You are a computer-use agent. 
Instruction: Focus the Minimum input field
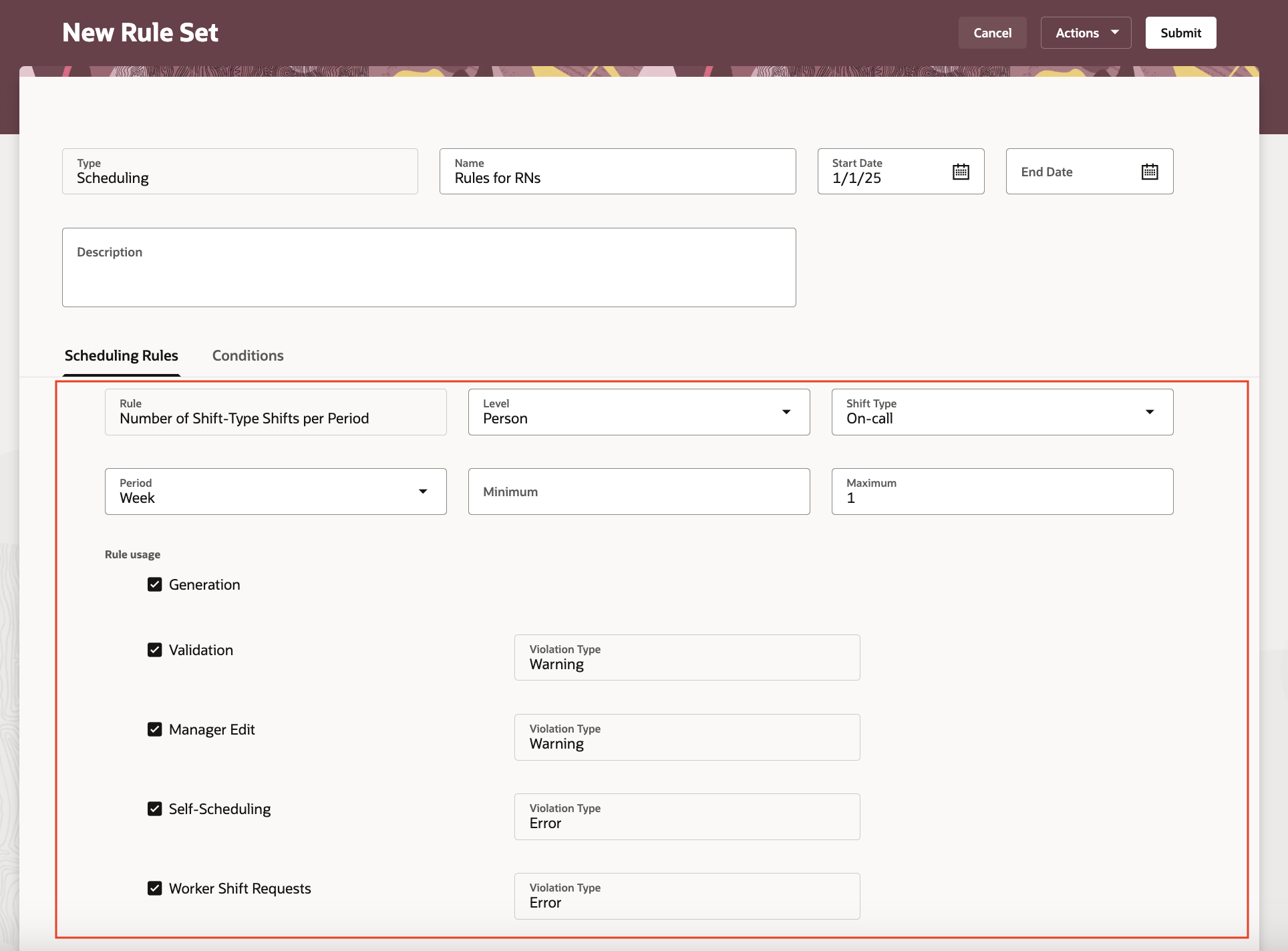pyautogui.click(x=639, y=492)
